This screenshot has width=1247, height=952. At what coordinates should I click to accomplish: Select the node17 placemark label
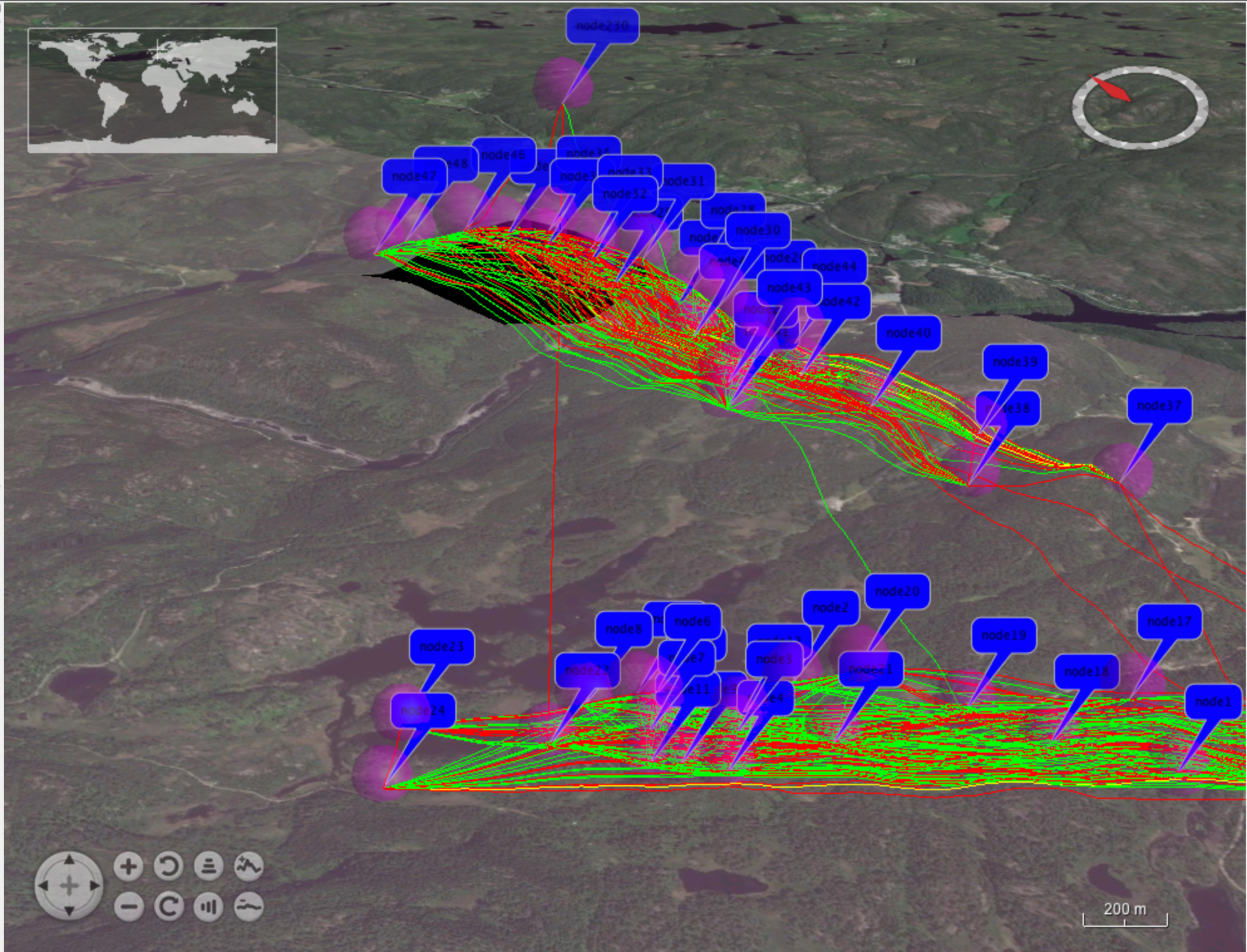tap(1169, 621)
